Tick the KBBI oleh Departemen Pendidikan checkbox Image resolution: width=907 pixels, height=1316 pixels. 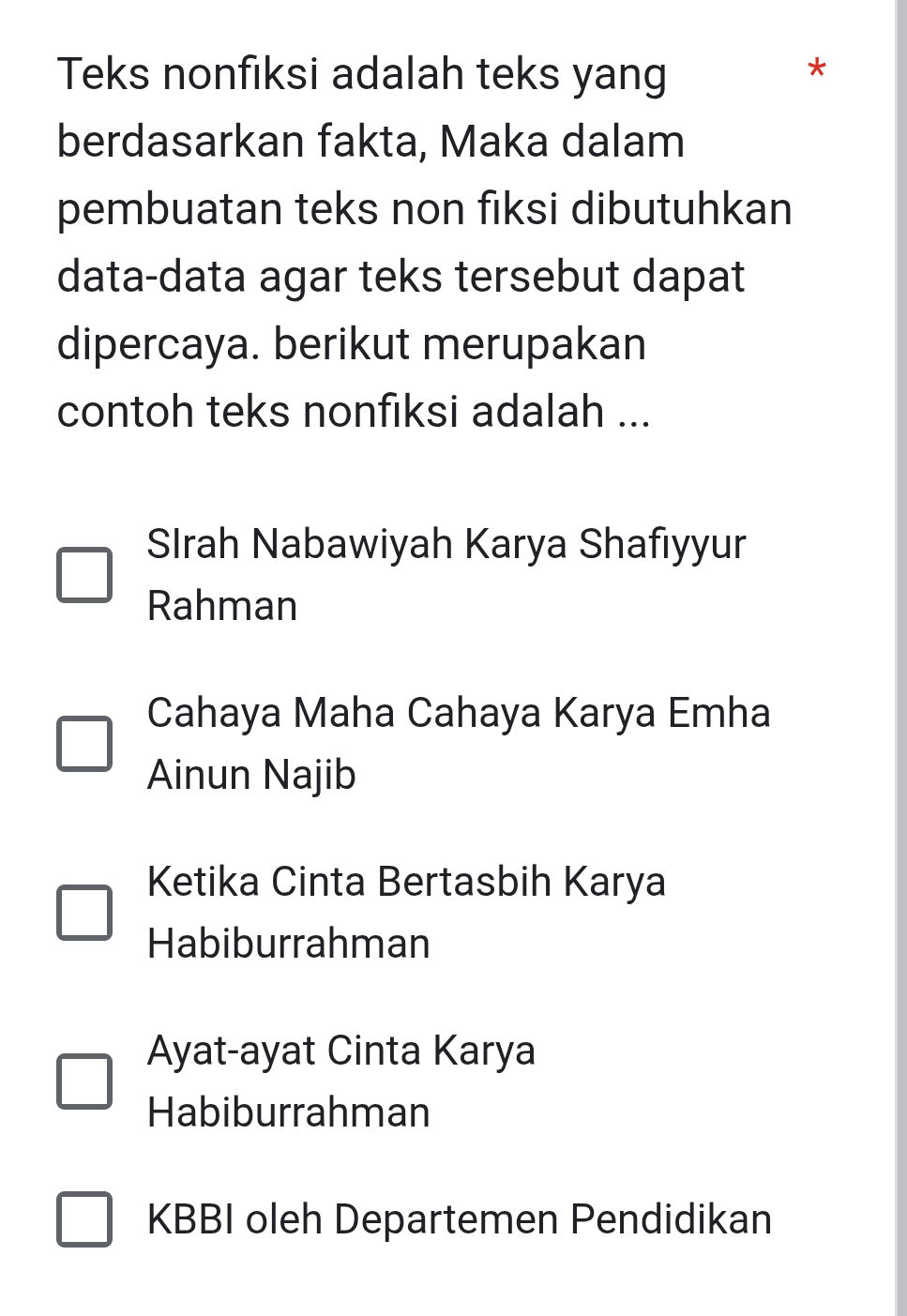click(x=86, y=1219)
